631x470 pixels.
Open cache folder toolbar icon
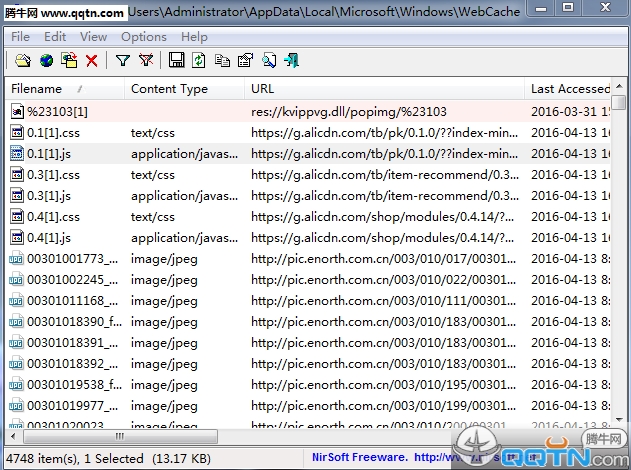coord(23,61)
